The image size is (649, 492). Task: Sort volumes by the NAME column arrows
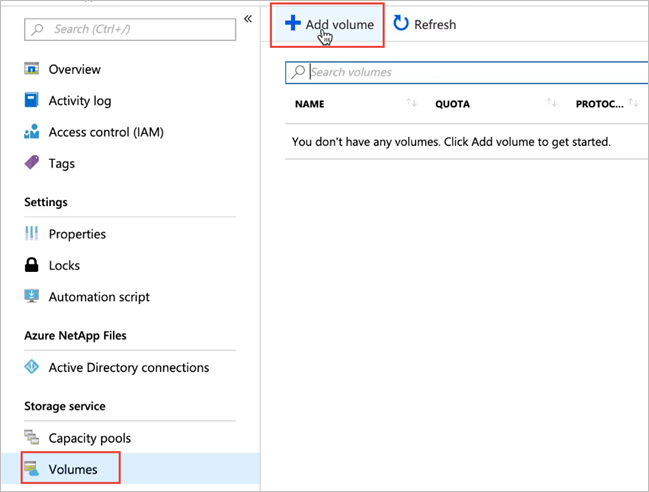point(411,104)
